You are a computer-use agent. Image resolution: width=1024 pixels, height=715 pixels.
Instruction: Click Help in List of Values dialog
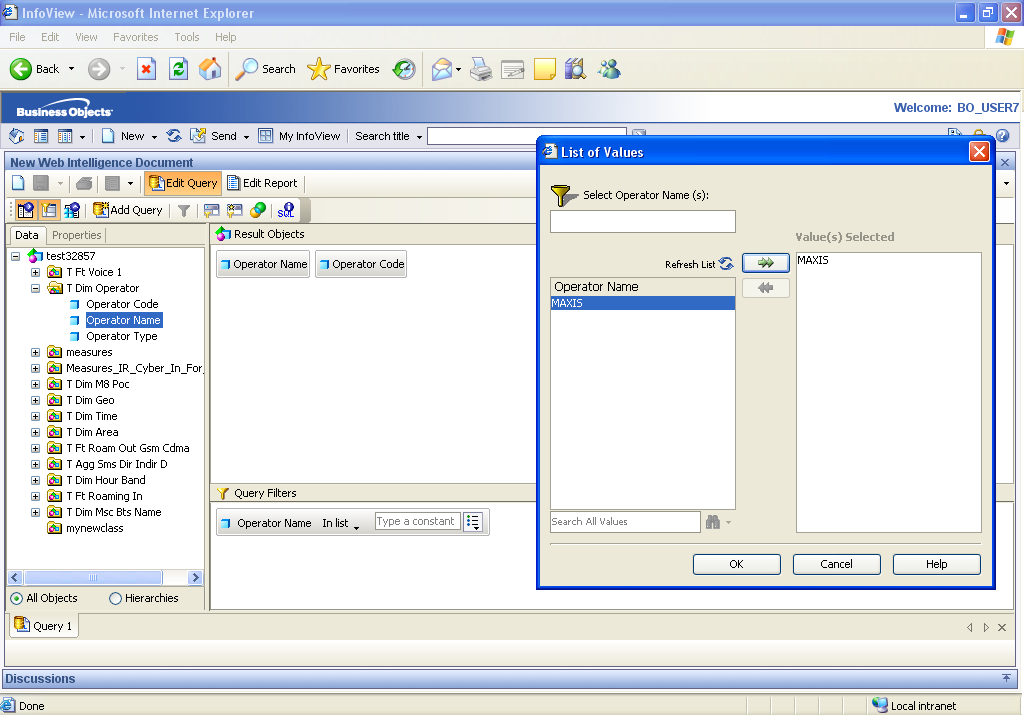click(x=936, y=564)
